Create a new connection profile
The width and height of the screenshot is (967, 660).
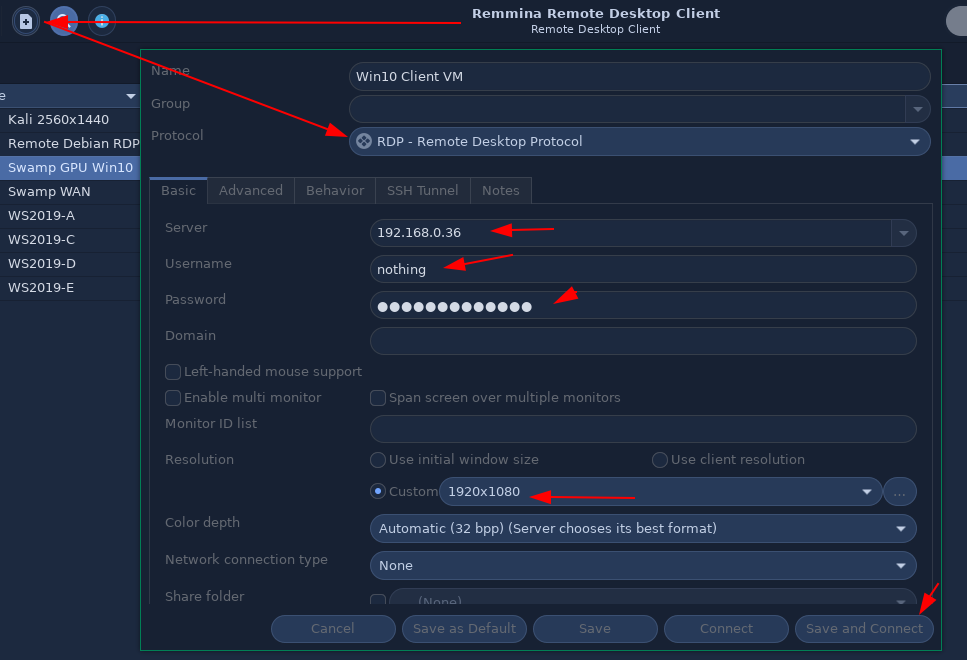point(26,22)
